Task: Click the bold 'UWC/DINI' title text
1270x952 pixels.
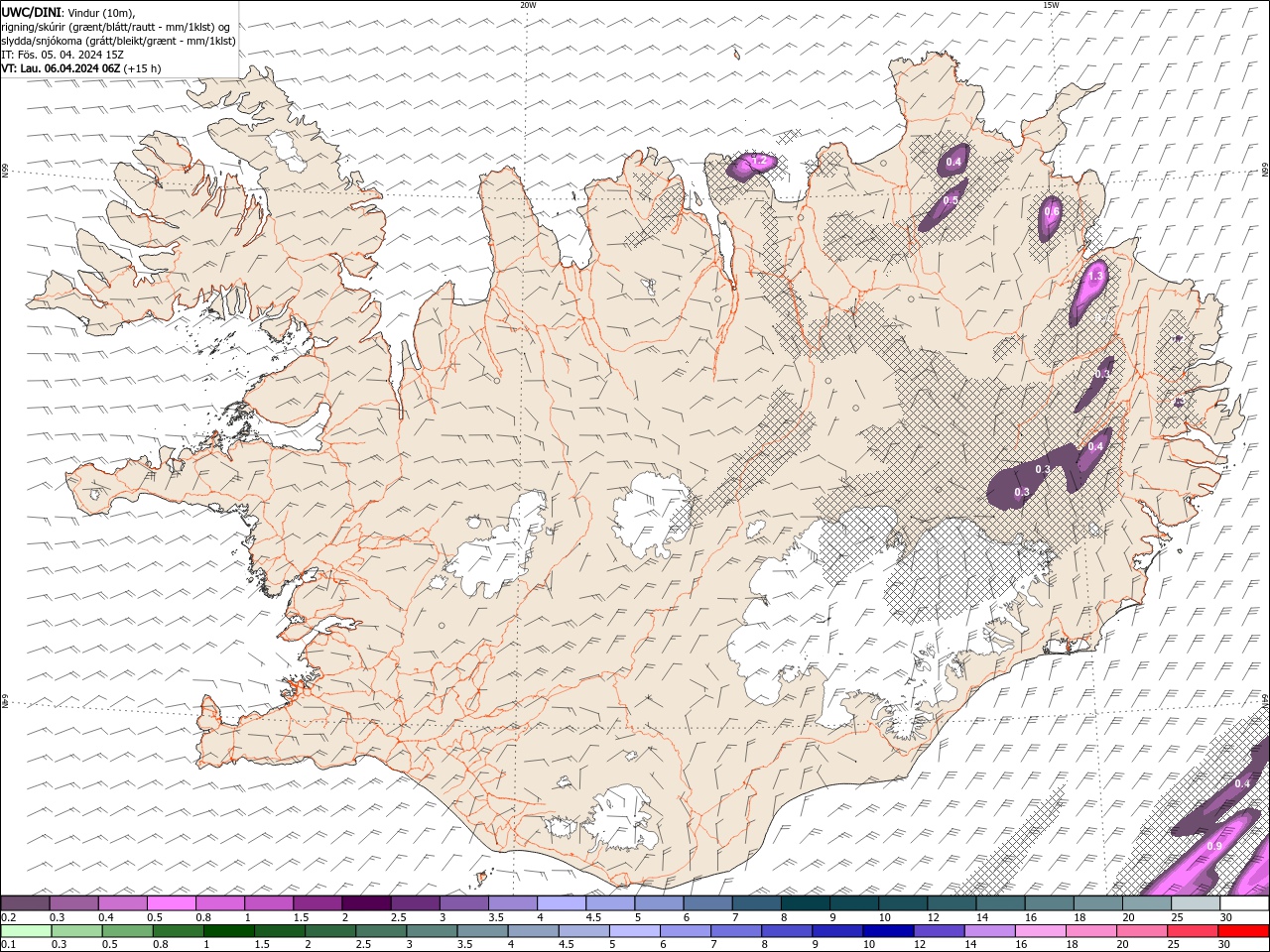Action: point(32,12)
